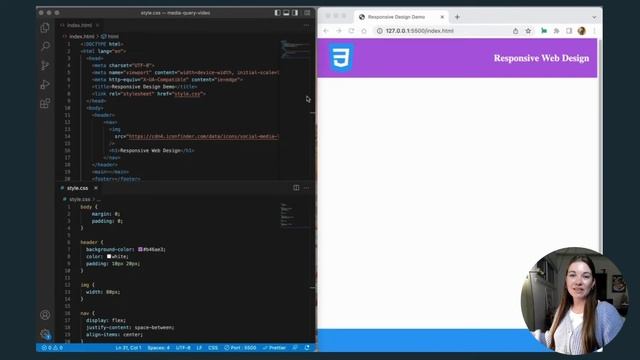Open more actions for index.html editor group

click(x=307, y=25)
